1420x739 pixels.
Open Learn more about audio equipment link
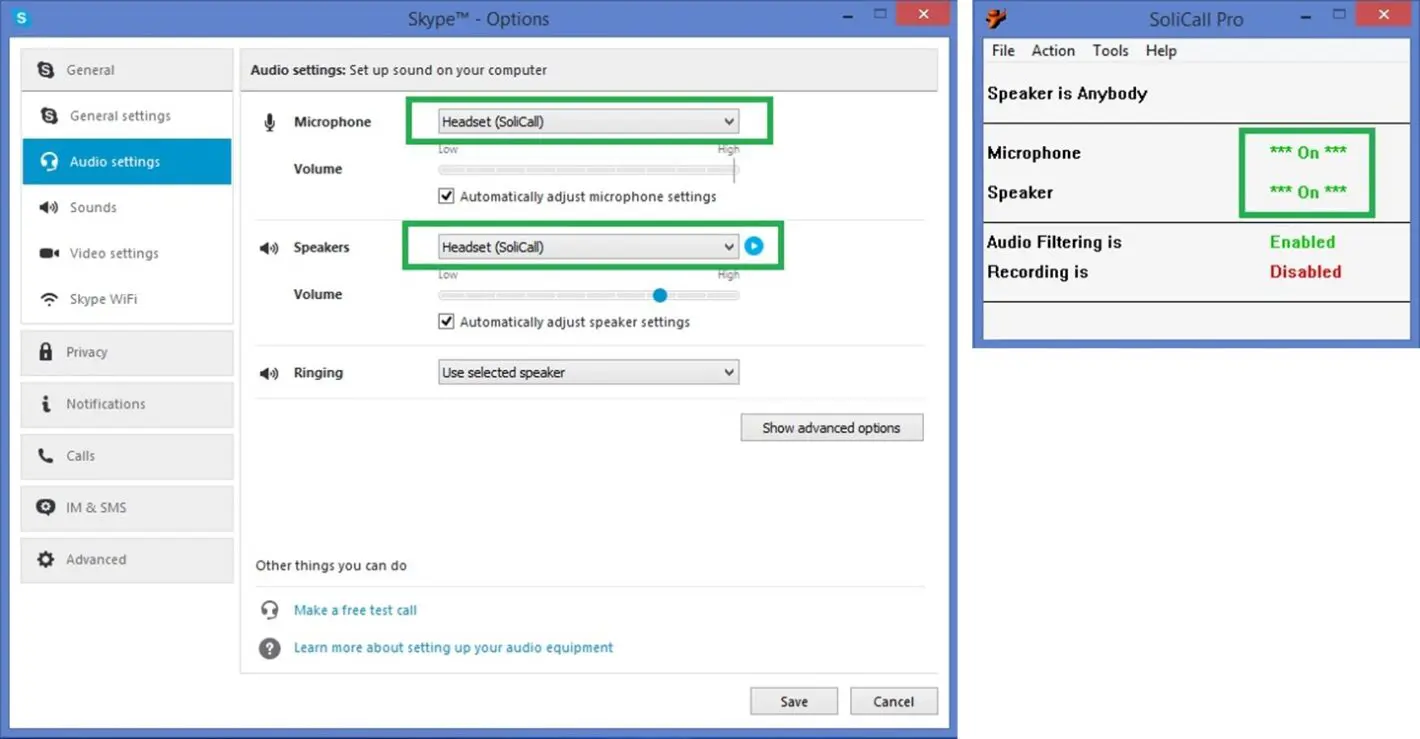coord(453,648)
